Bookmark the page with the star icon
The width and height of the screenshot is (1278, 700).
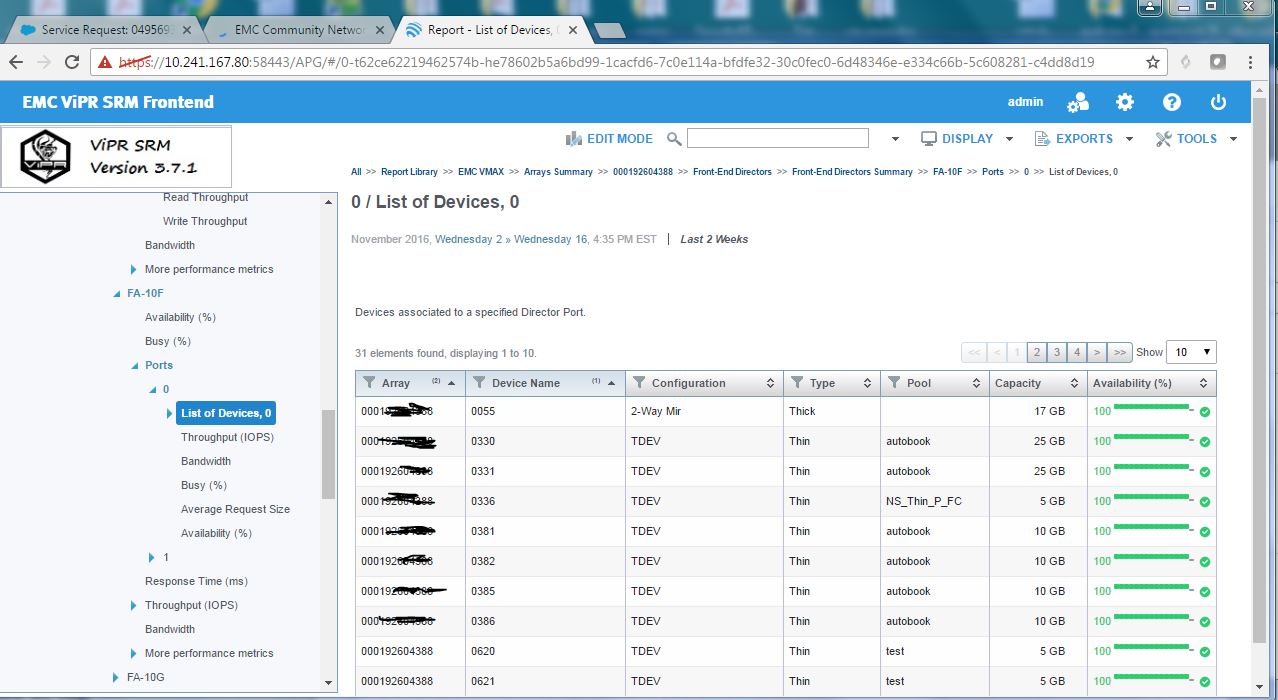[x=1153, y=62]
